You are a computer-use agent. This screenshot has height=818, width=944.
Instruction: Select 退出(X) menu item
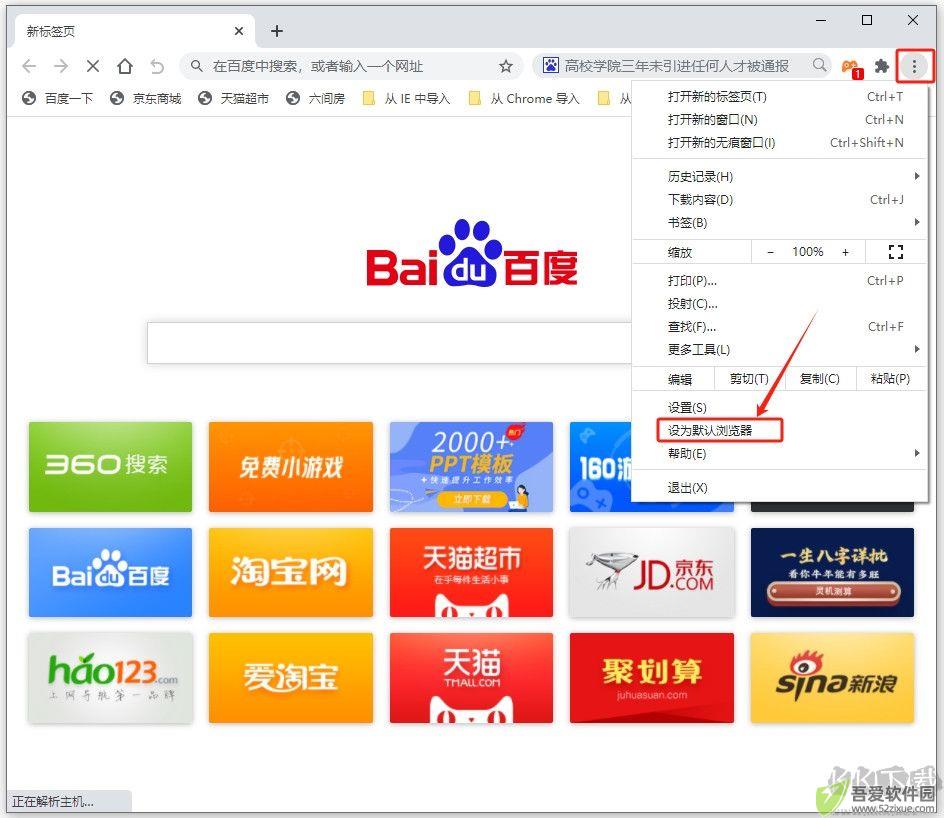coord(780,488)
